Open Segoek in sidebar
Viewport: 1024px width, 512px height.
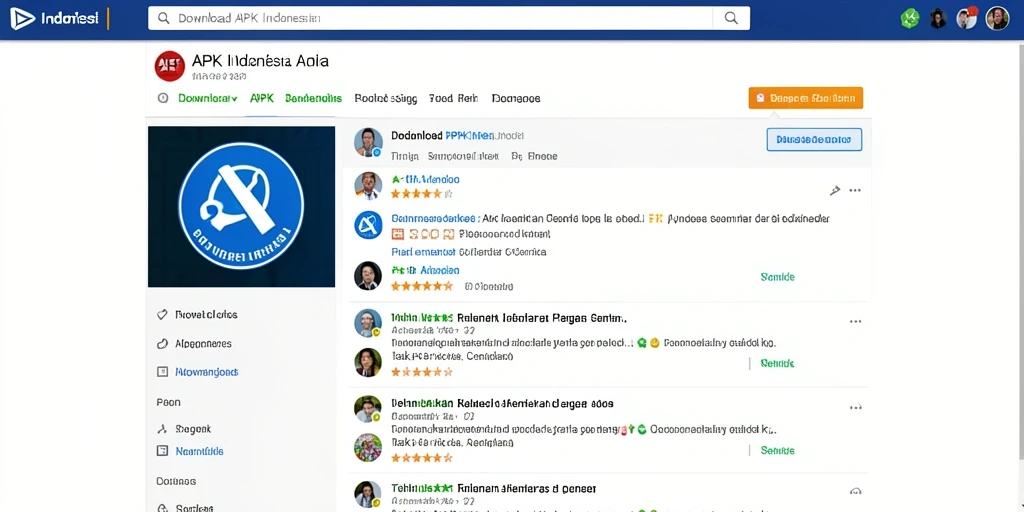click(193, 430)
